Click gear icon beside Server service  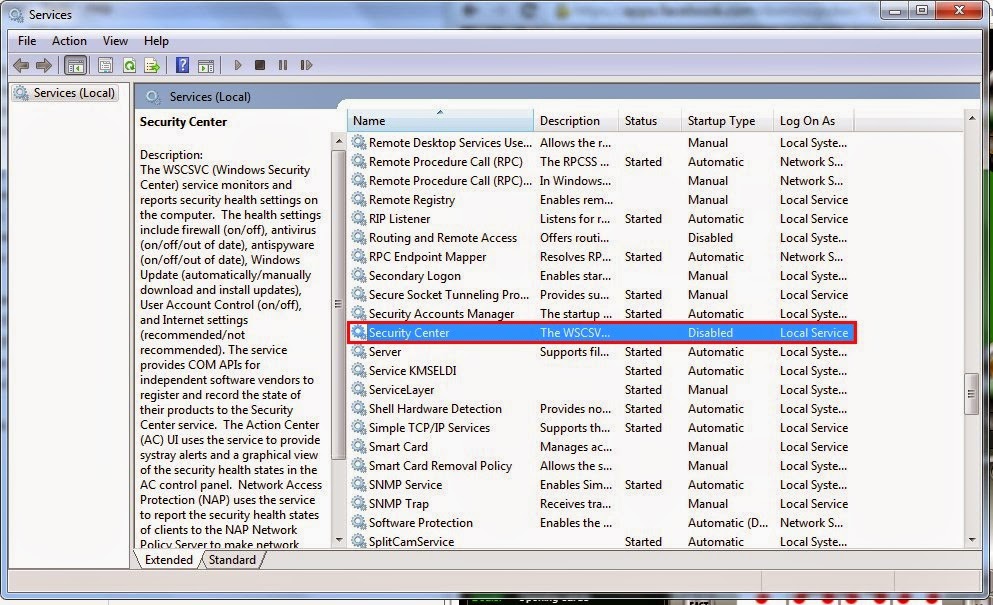[359, 351]
